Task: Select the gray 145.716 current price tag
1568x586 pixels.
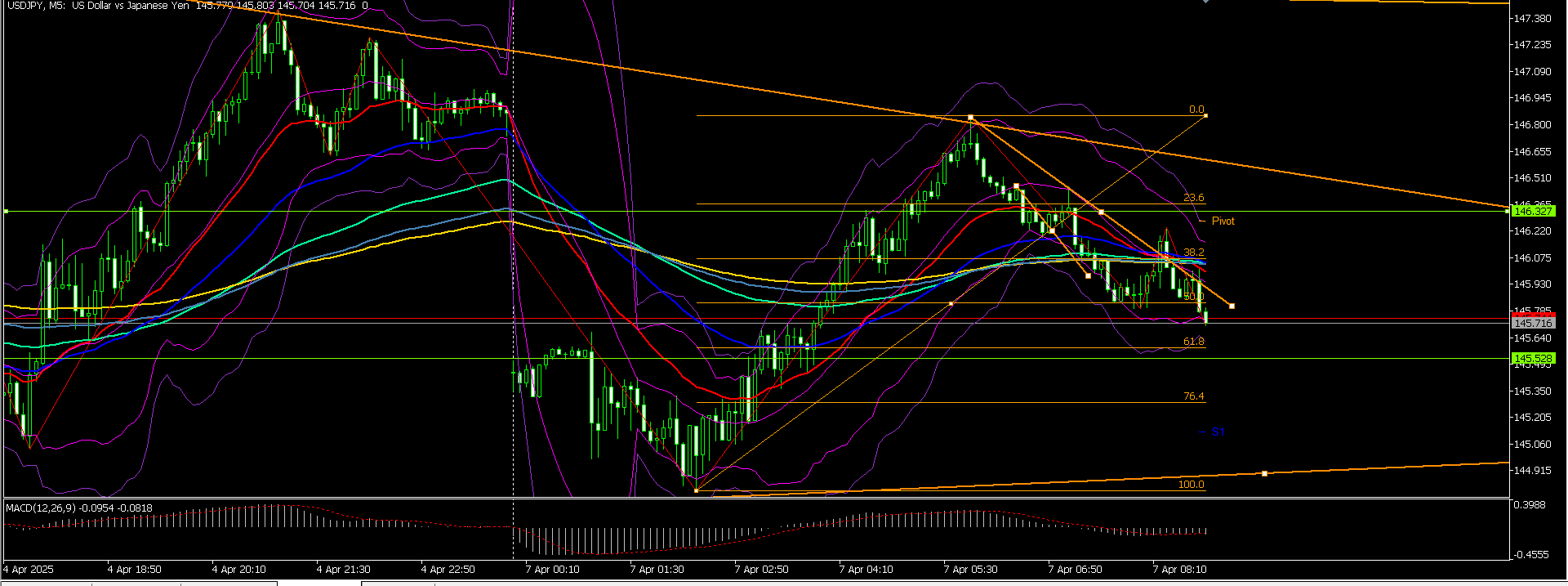Action: tap(1532, 324)
